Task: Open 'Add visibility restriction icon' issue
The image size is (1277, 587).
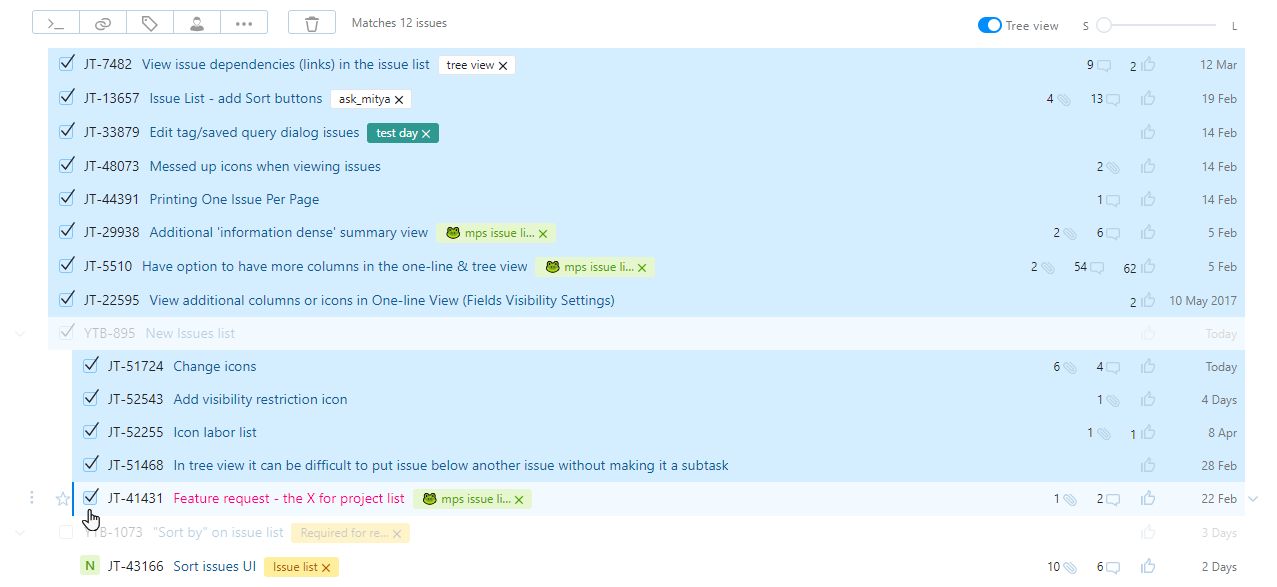Action: click(x=261, y=400)
